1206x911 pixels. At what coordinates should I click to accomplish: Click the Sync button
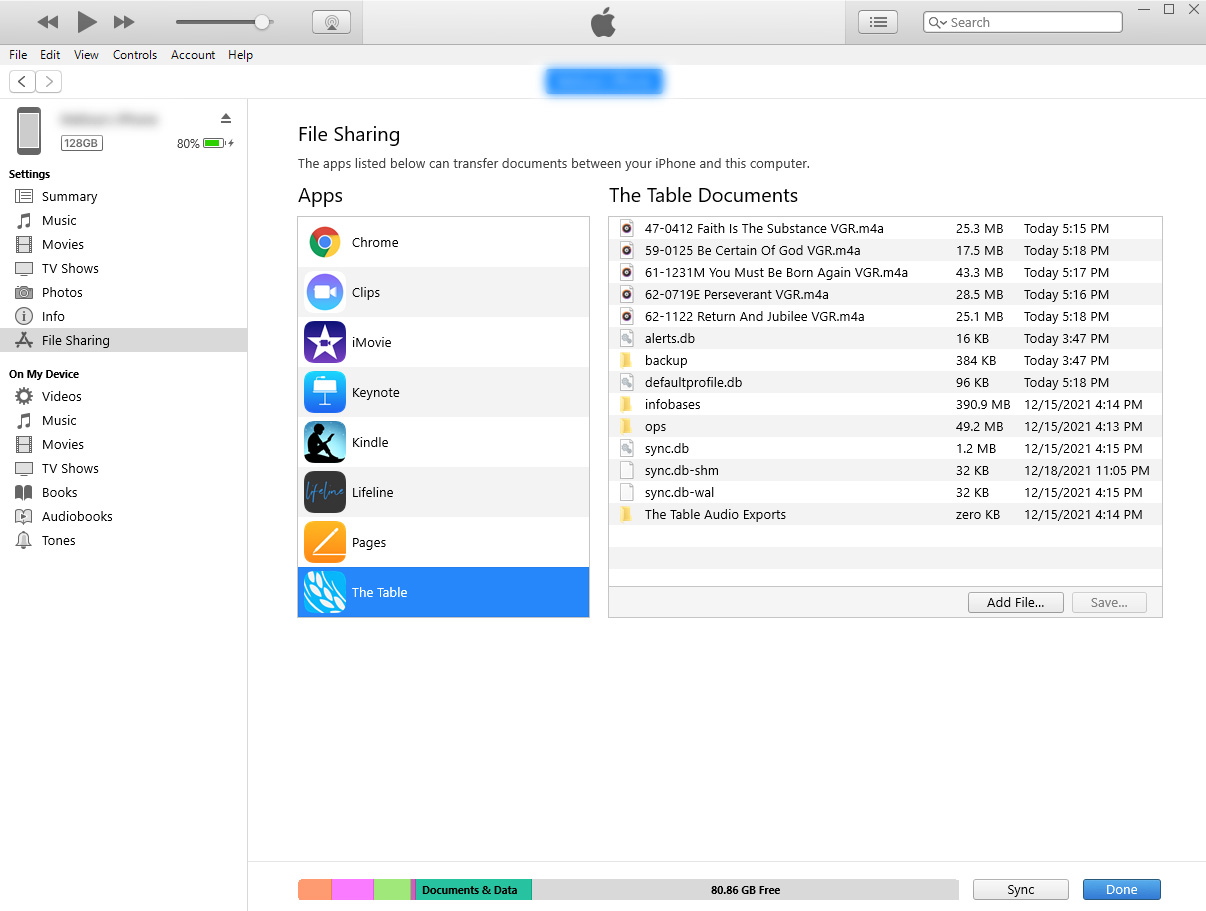(x=1021, y=889)
